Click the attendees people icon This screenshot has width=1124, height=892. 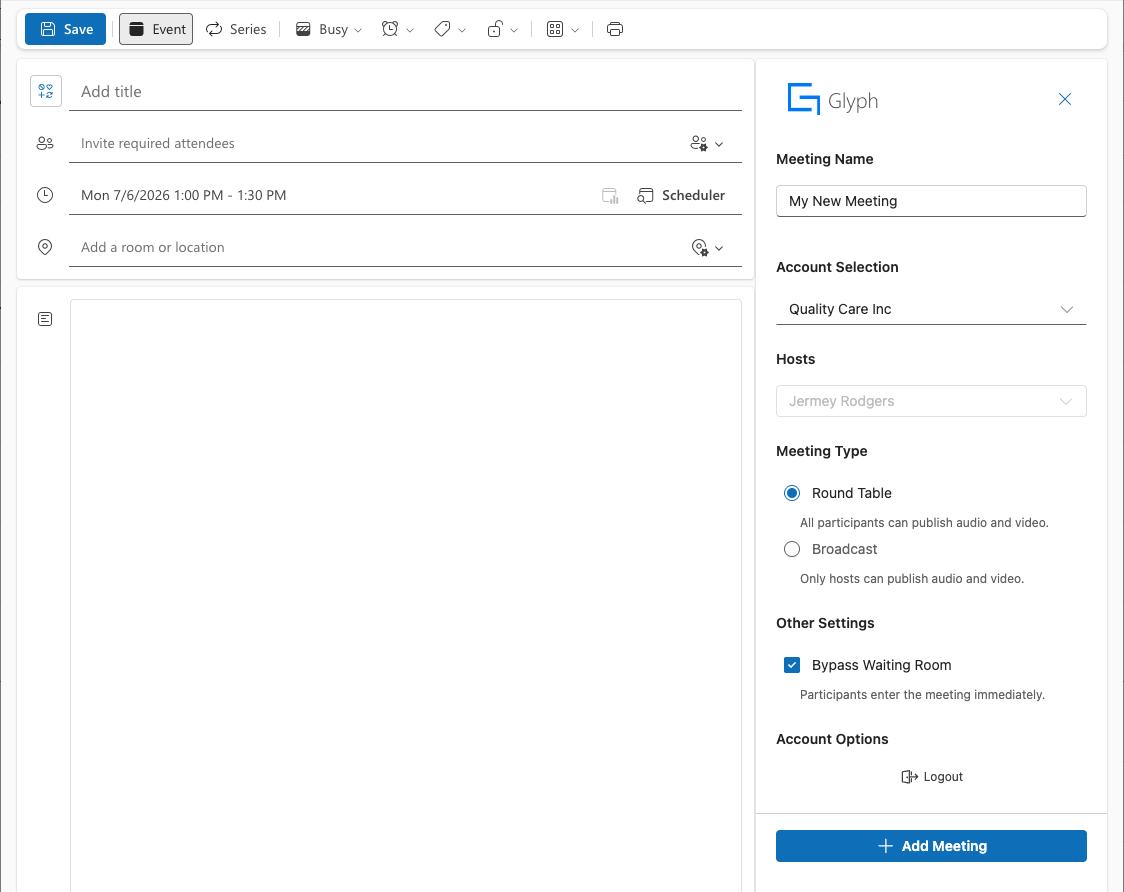45,143
